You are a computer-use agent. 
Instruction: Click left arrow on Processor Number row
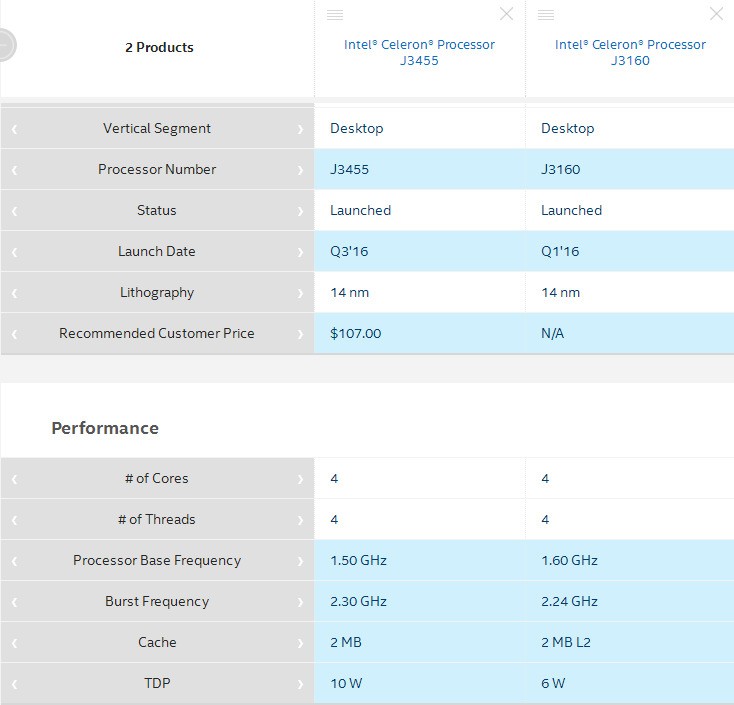pos(15,170)
